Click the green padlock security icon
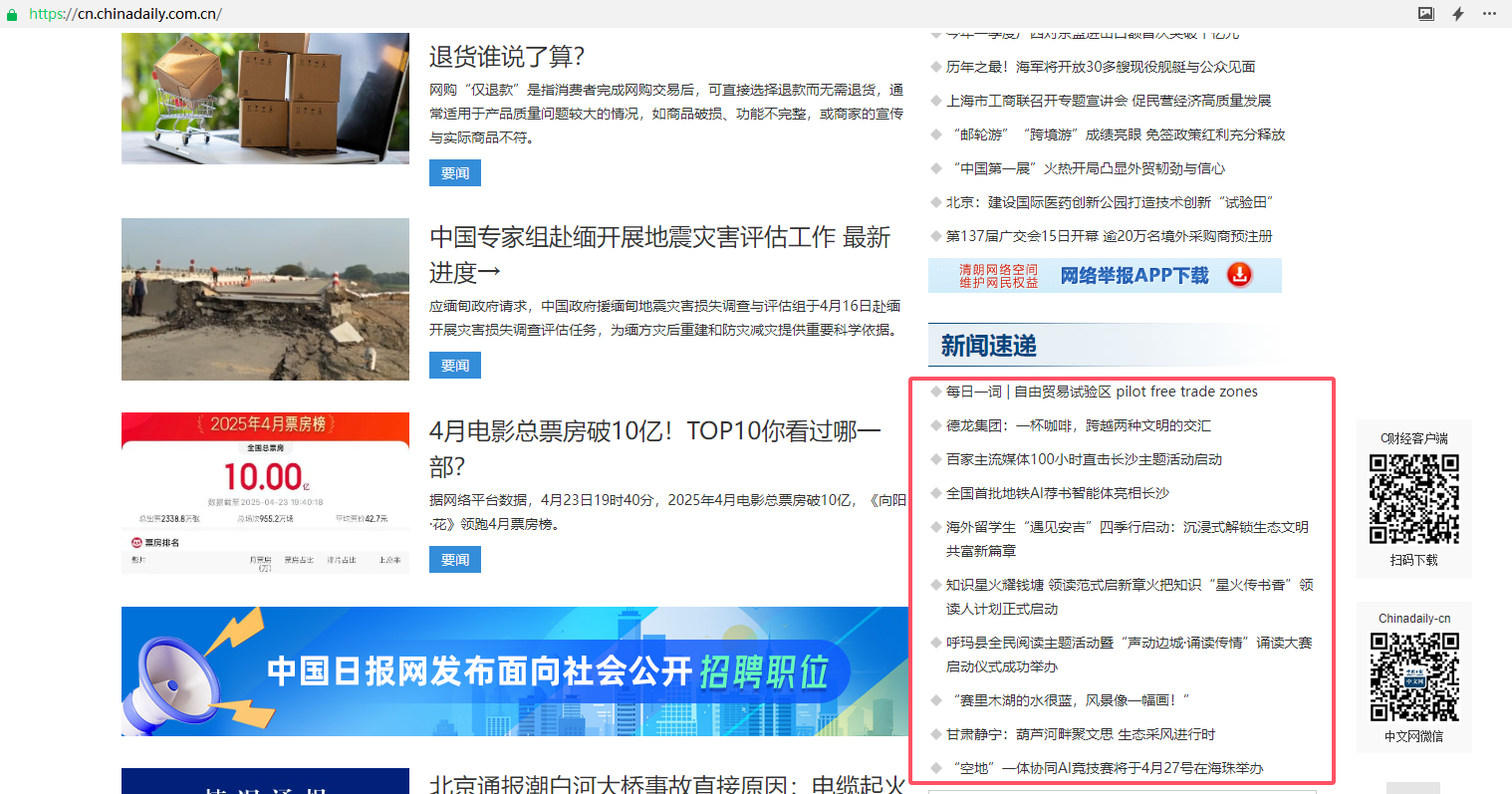 12,14
